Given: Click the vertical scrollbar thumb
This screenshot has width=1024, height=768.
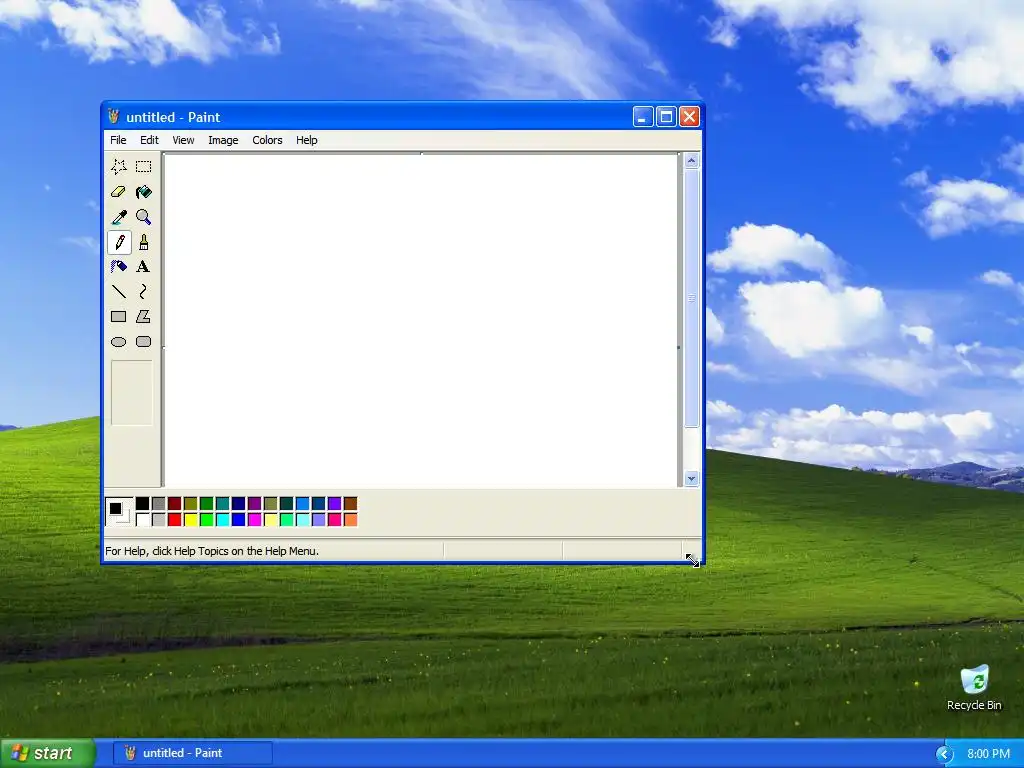Looking at the screenshot, I should [x=692, y=298].
